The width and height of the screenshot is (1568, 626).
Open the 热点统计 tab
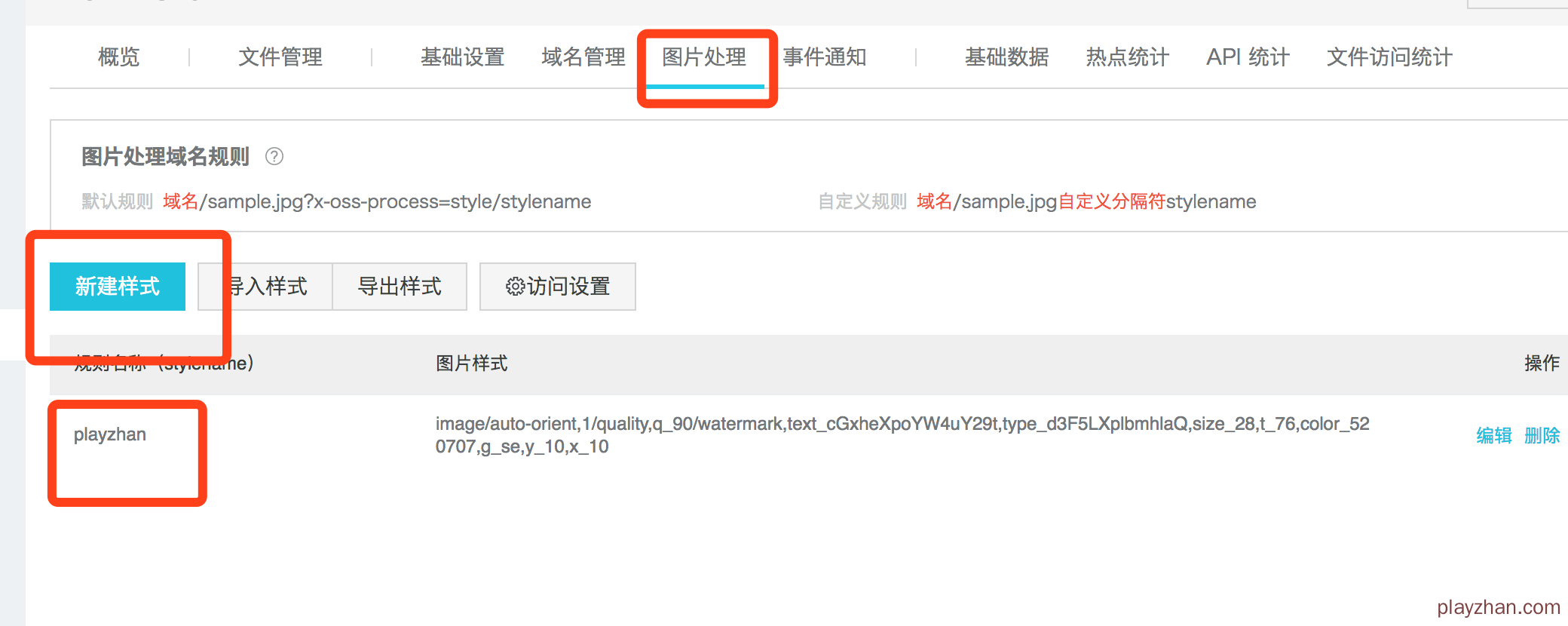[x=1127, y=57]
